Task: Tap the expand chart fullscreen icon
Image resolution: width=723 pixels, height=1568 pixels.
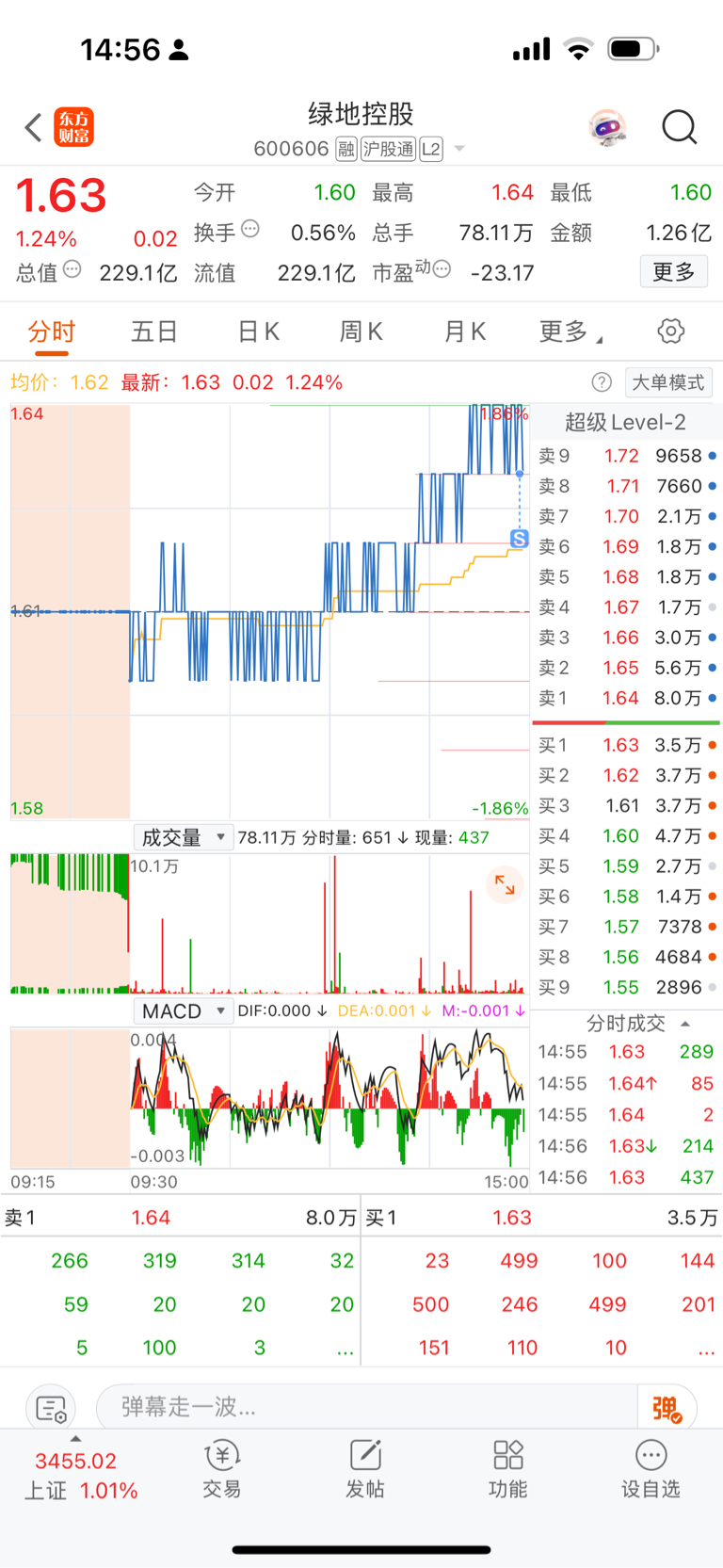Action: tap(505, 884)
